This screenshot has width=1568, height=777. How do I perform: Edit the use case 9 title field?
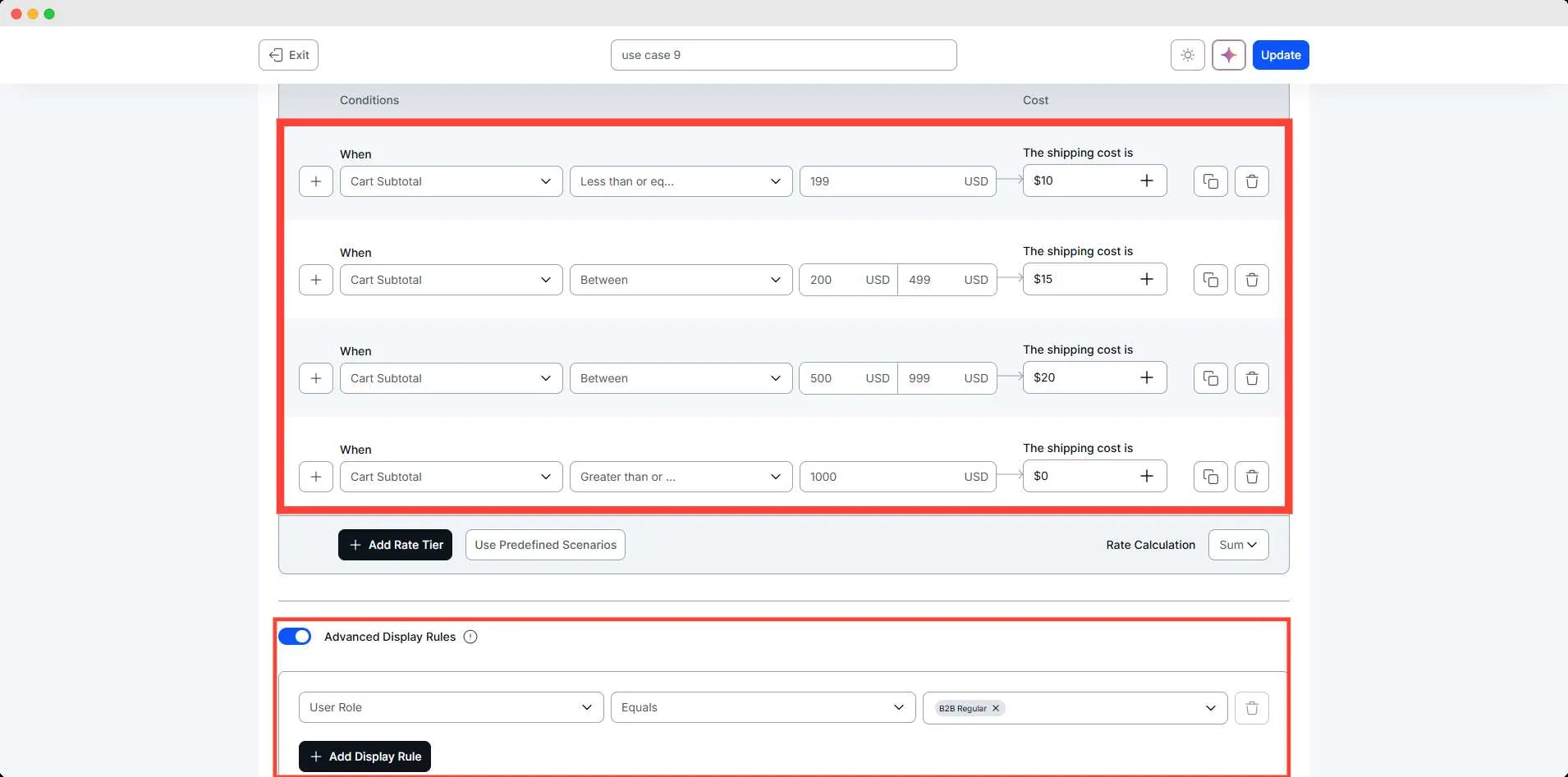tap(783, 54)
